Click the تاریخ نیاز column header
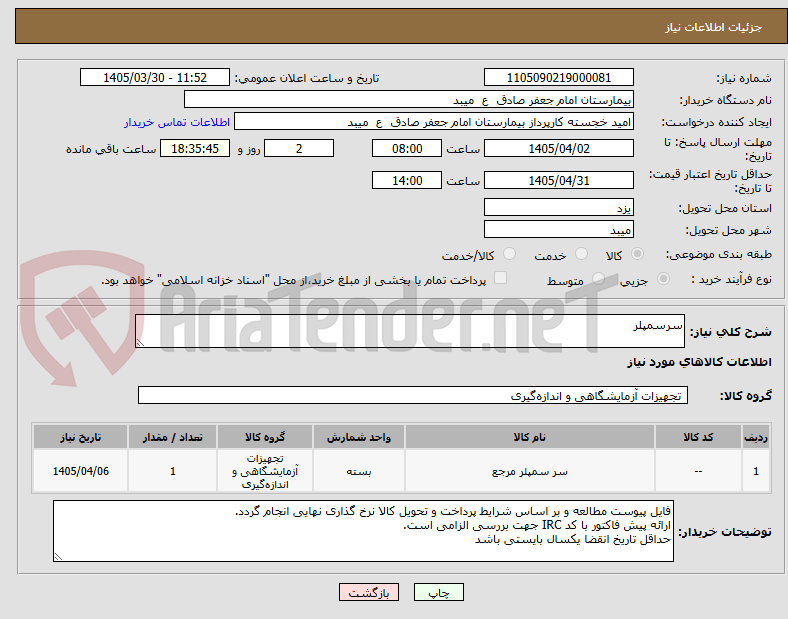 tap(80, 437)
